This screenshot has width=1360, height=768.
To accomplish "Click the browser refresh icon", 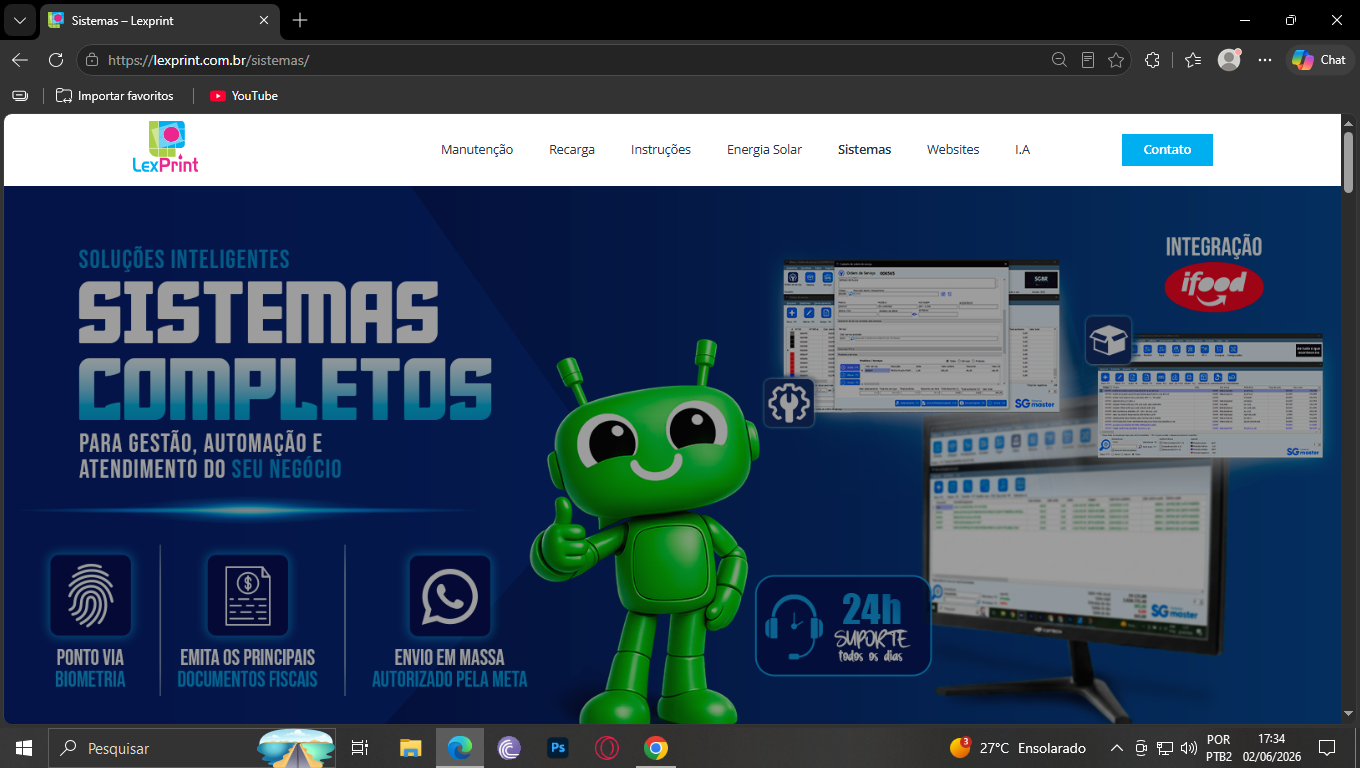I will coord(56,60).
